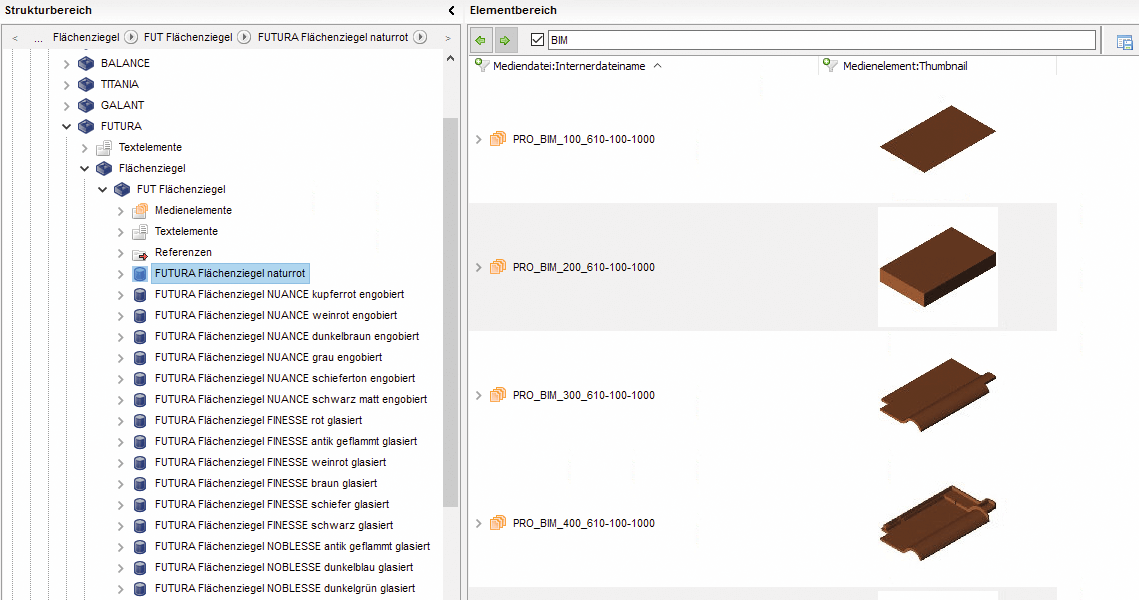Image resolution: width=1140 pixels, height=600 pixels.
Task: Click the Medienelement:Thumbnail column header
Action: (905, 66)
